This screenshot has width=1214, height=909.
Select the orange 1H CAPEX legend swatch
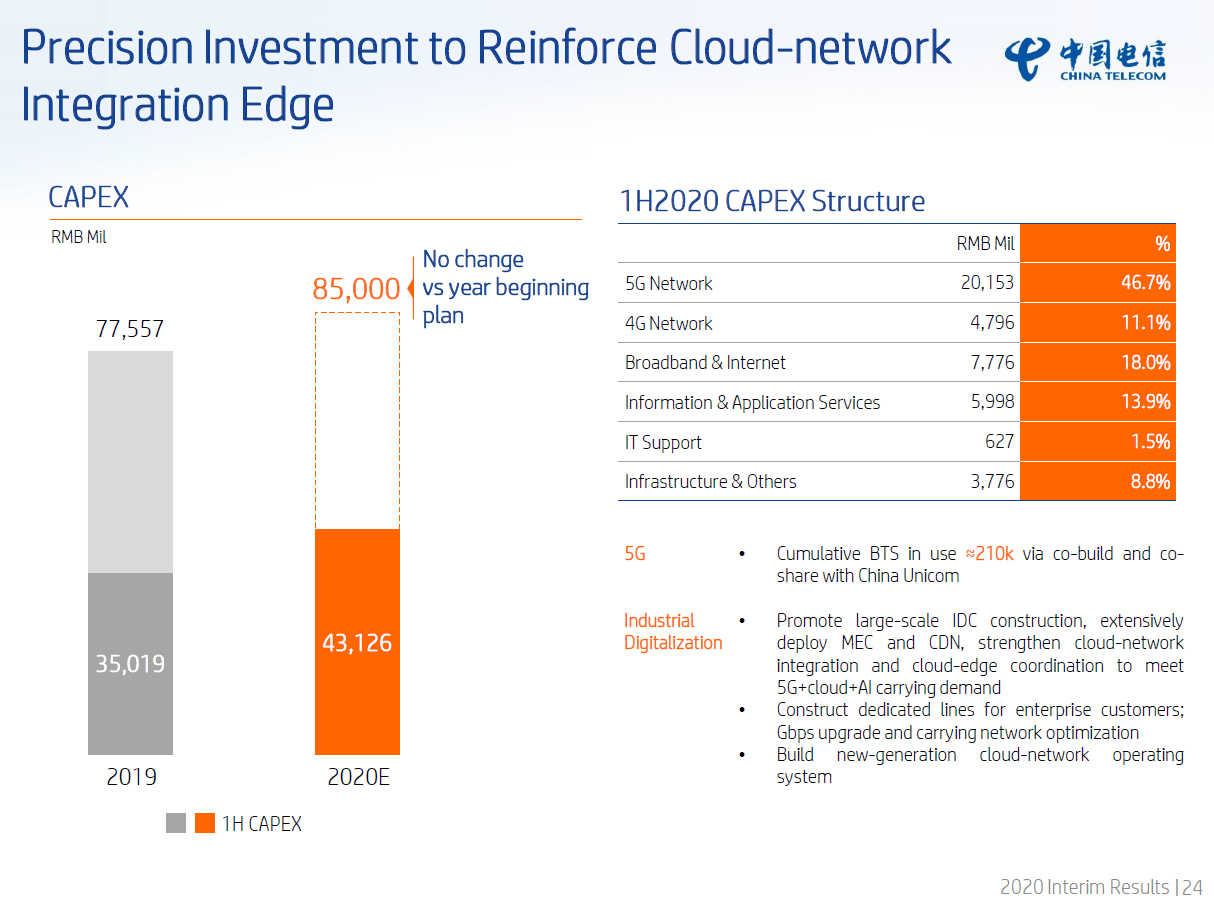[205, 823]
